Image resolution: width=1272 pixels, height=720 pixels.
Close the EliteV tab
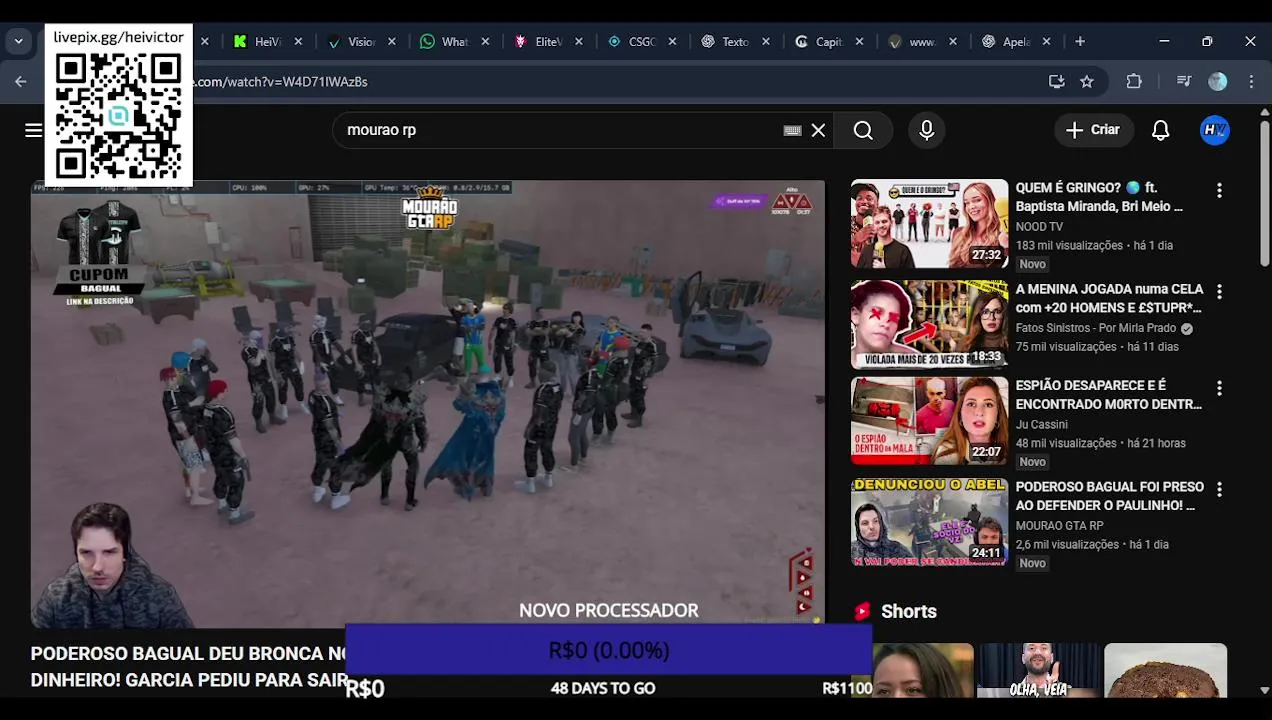579,42
